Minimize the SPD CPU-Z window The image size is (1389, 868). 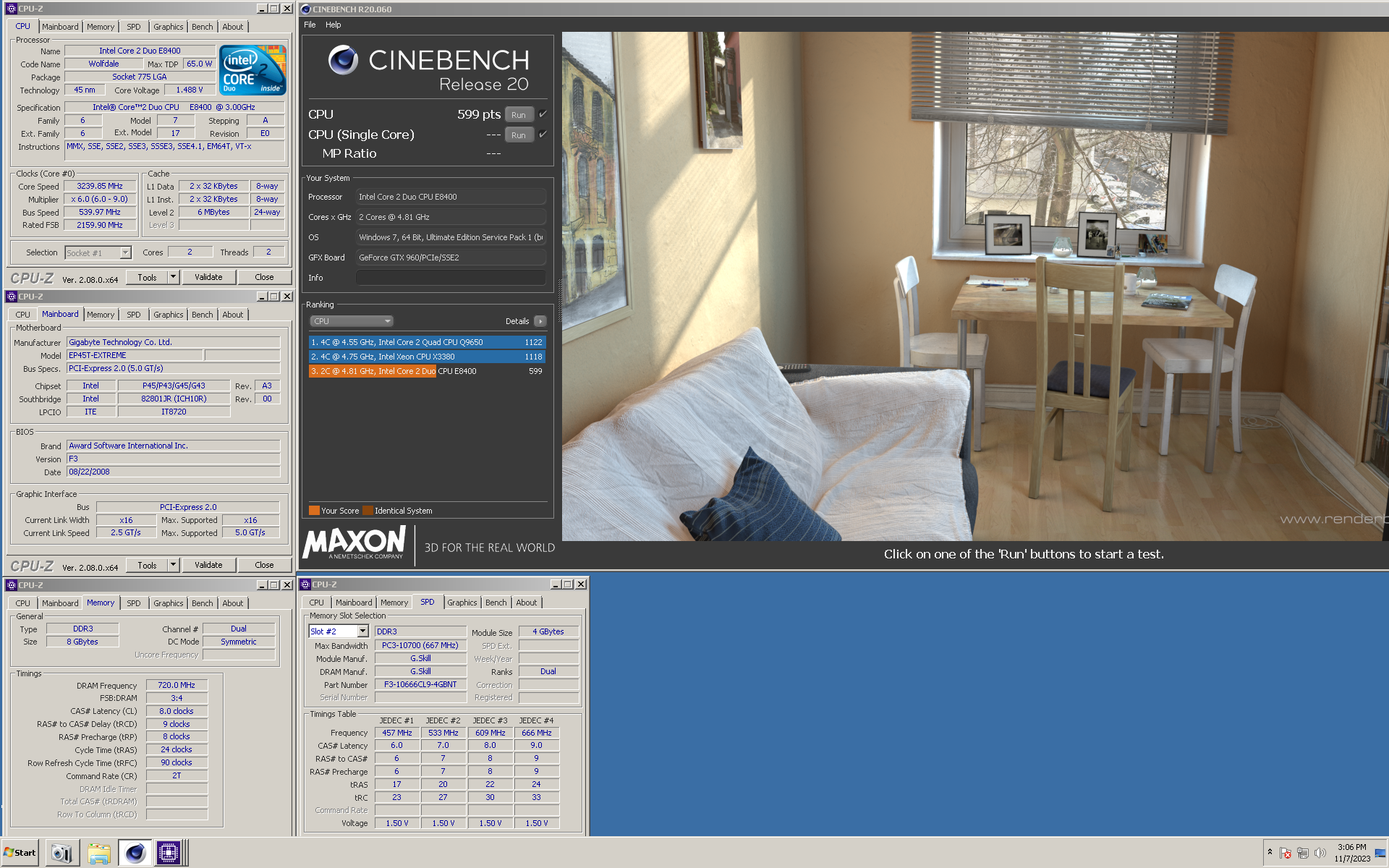pyautogui.click(x=556, y=584)
